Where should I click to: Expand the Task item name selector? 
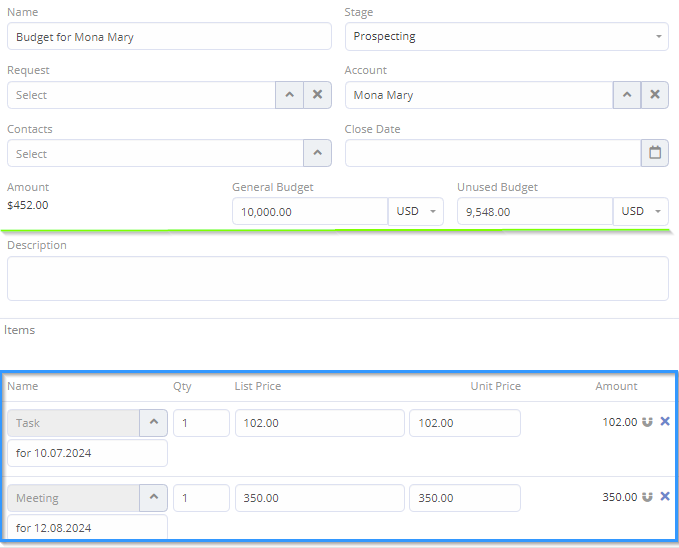153,423
